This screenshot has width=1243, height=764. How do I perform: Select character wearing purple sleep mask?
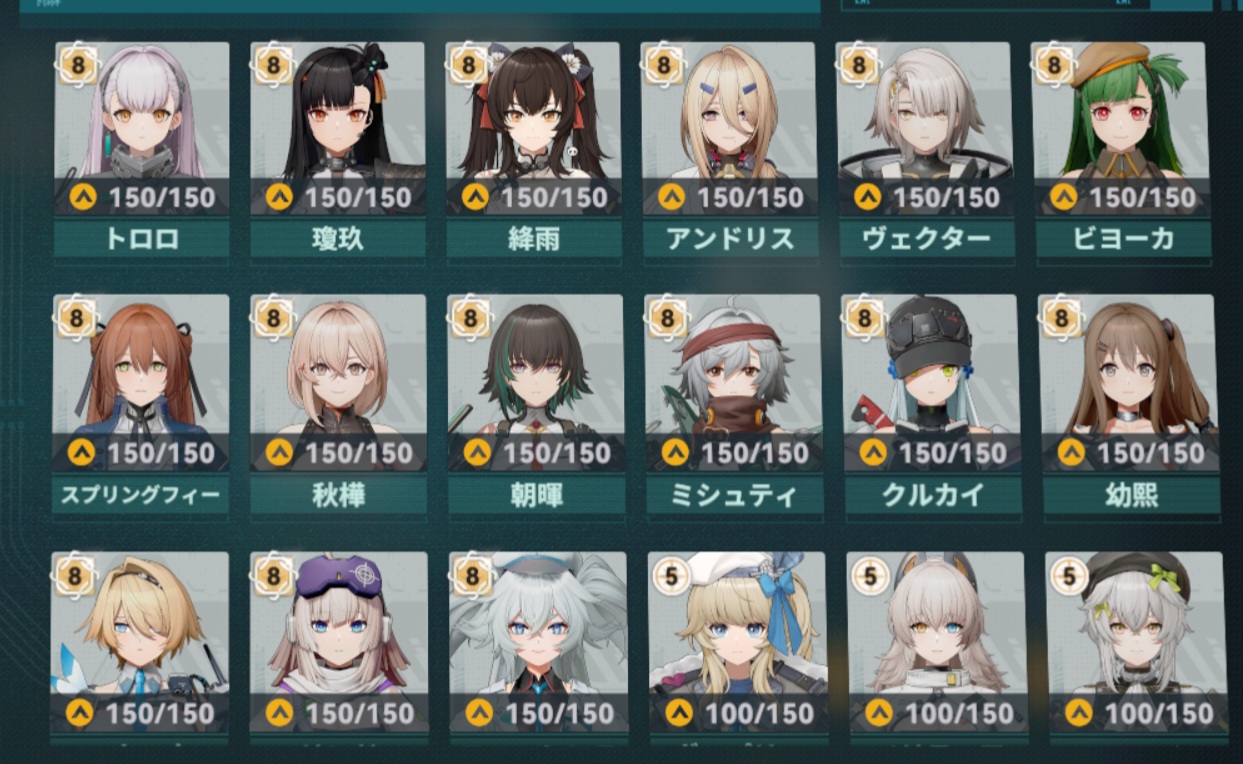click(x=339, y=642)
